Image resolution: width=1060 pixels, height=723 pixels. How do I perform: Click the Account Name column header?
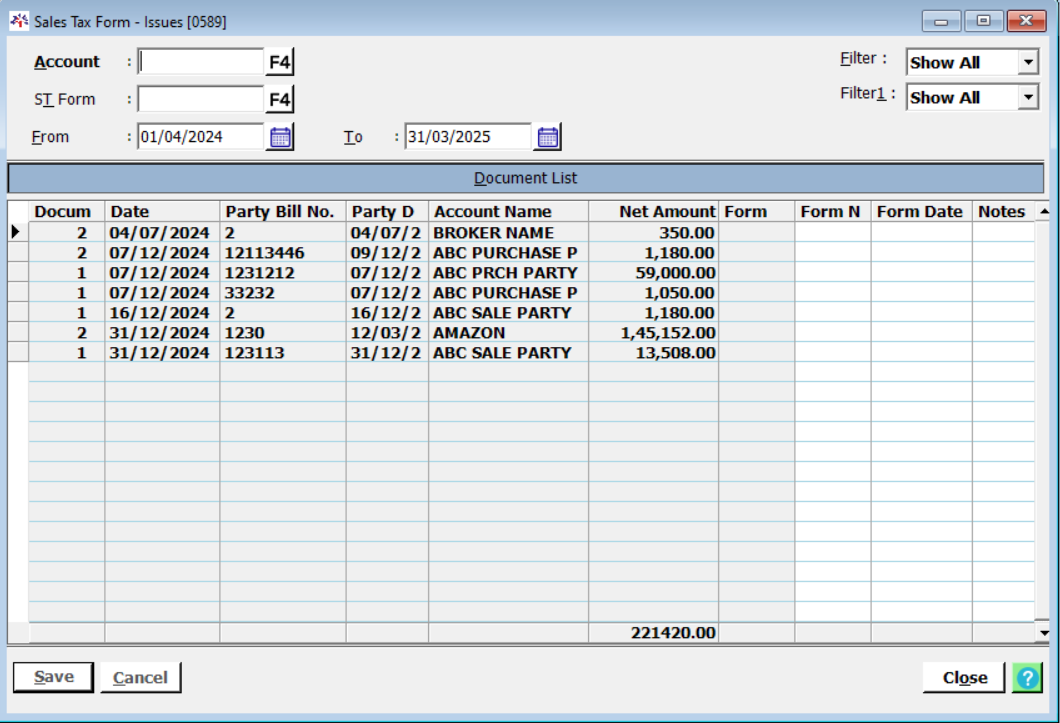(x=508, y=212)
